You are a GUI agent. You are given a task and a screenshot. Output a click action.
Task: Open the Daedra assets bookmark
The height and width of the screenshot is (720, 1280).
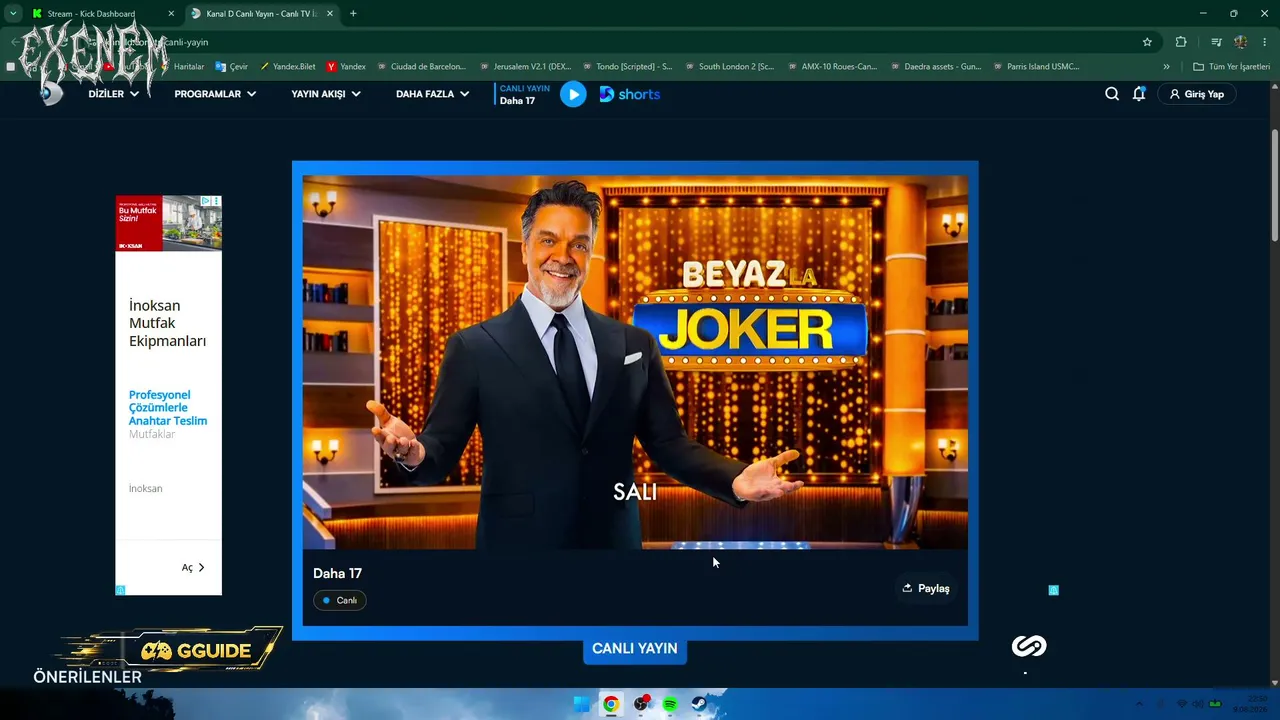click(935, 67)
